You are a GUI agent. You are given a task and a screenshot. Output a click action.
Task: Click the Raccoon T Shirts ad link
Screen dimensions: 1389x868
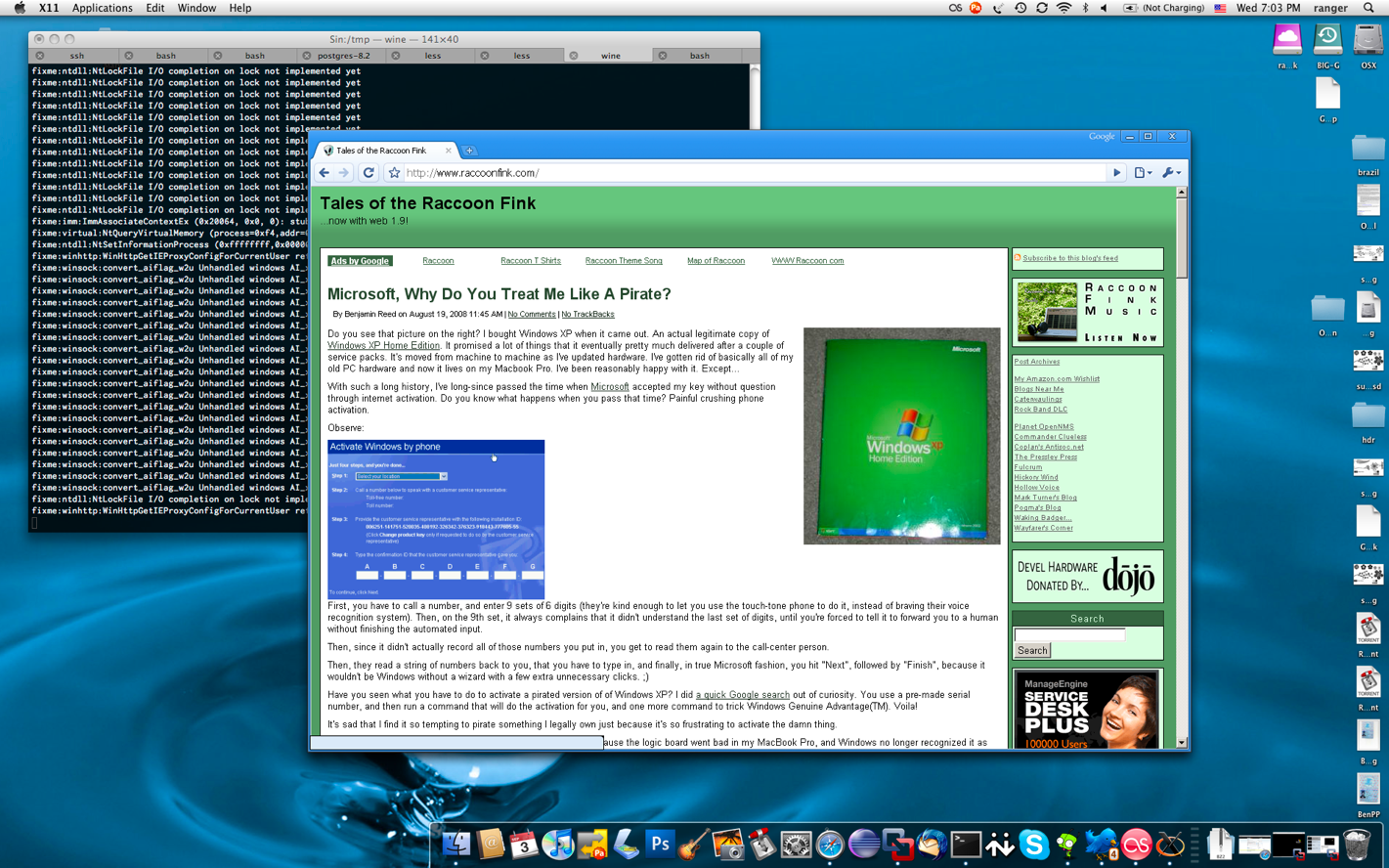click(x=531, y=261)
